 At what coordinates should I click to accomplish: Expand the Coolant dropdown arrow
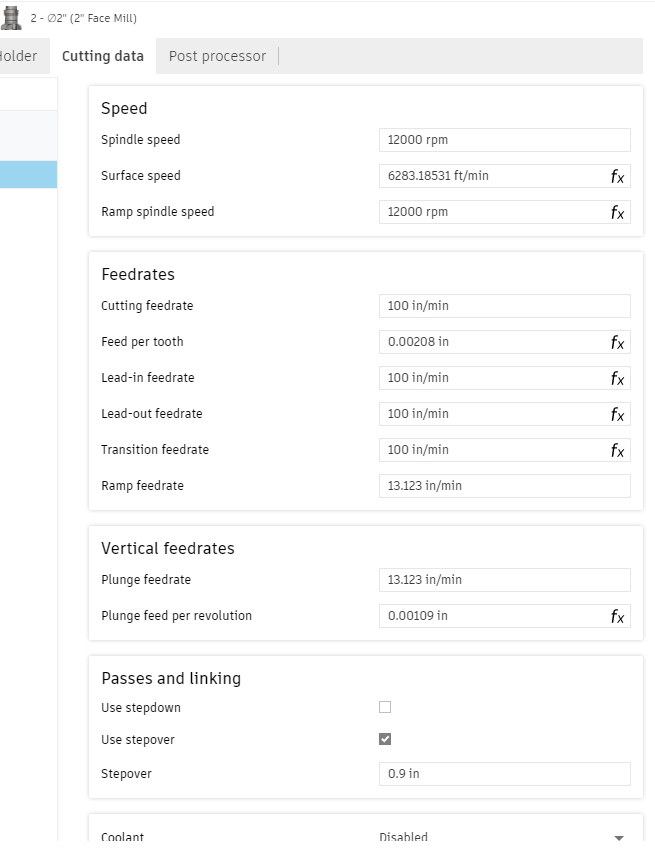619,838
